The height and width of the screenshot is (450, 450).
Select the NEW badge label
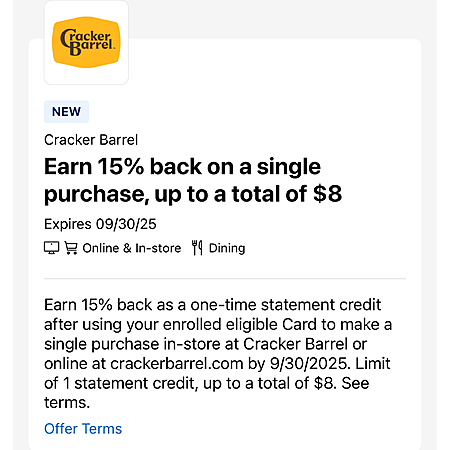(66, 112)
